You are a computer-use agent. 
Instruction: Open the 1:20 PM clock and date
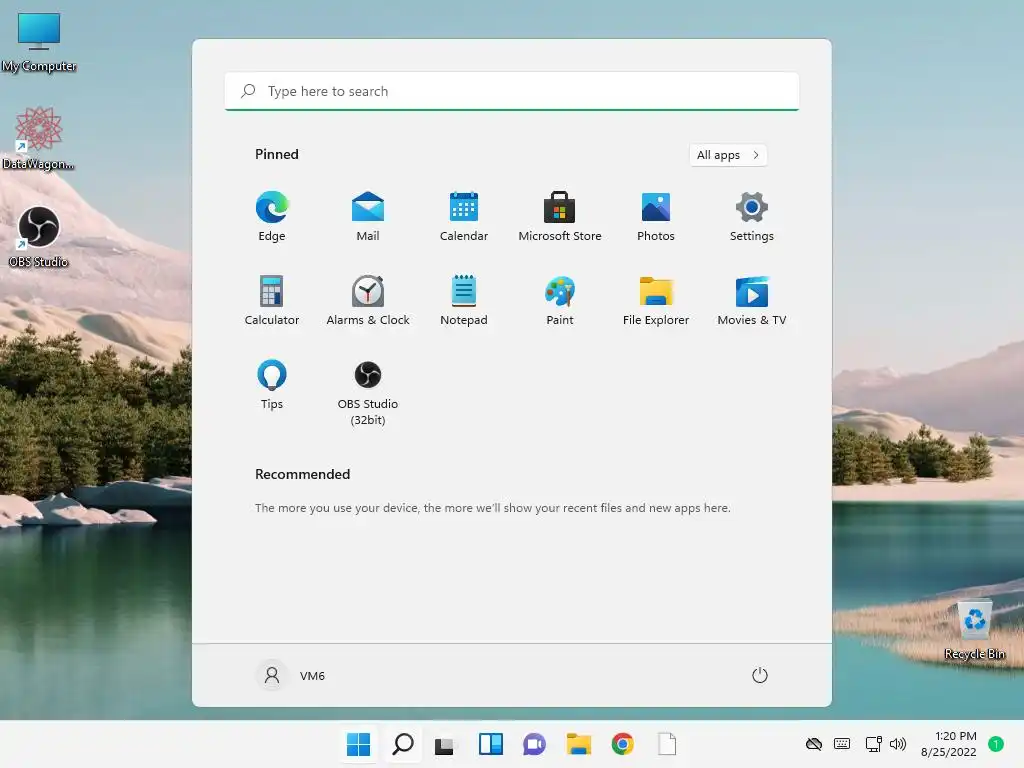(949, 744)
